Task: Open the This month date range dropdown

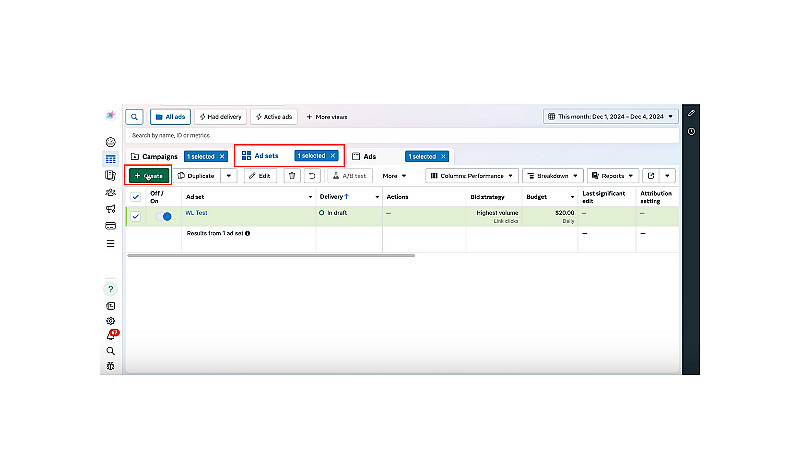Action: click(611, 117)
